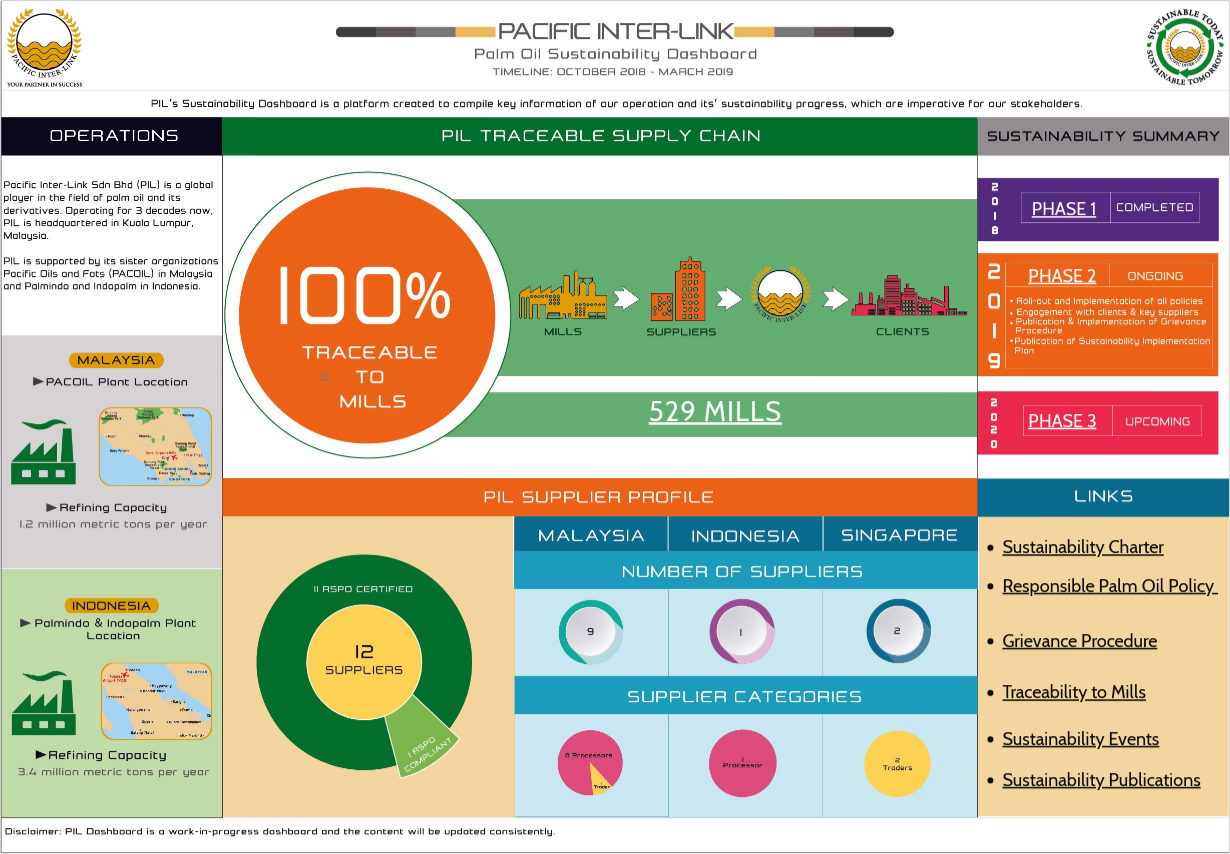This screenshot has width=1230, height=854.
Task: Click the Palm Oil Sustainability Dashboard subtitle
Action: click(x=615, y=54)
